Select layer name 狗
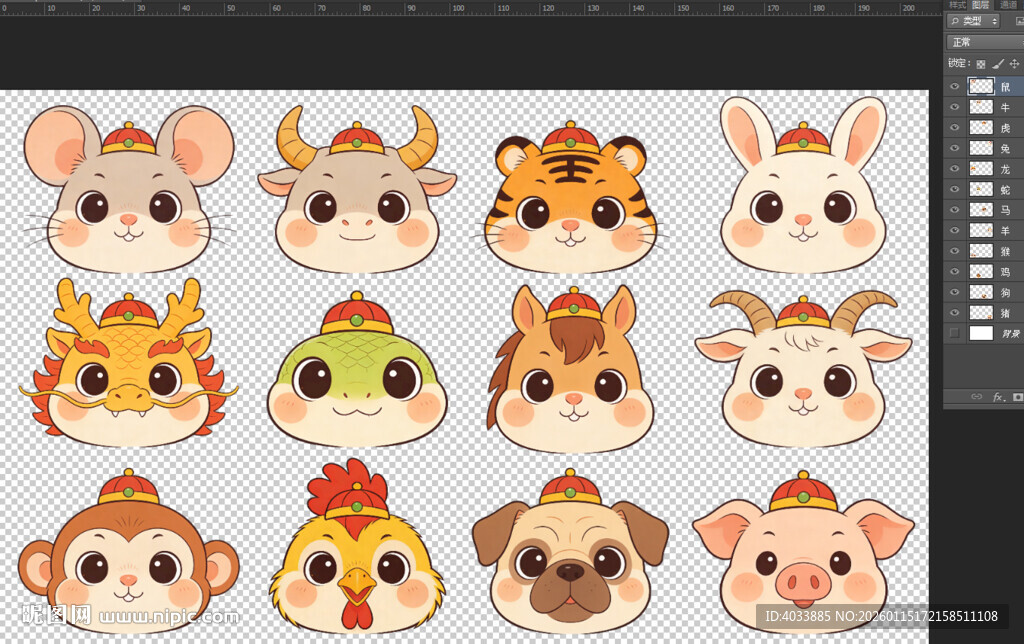 point(1006,293)
